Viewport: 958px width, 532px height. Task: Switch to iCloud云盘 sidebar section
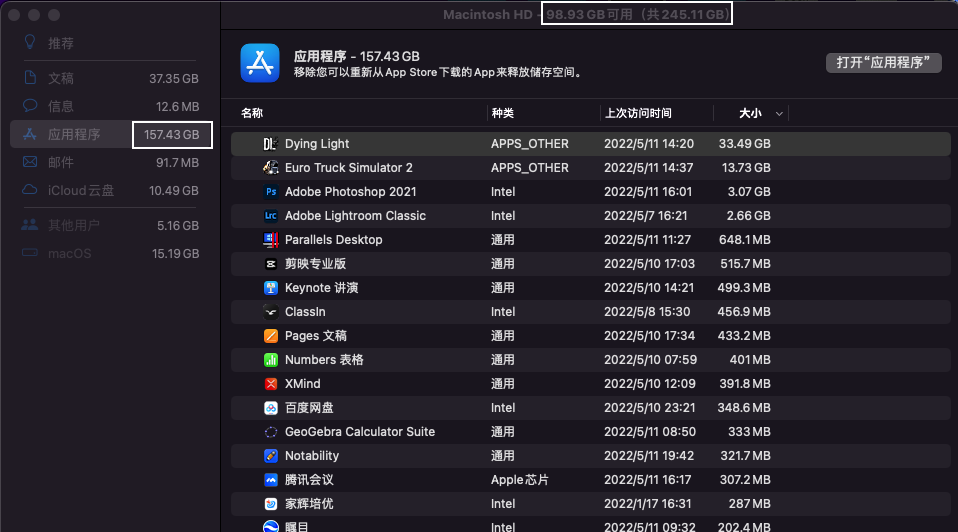point(81,190)
